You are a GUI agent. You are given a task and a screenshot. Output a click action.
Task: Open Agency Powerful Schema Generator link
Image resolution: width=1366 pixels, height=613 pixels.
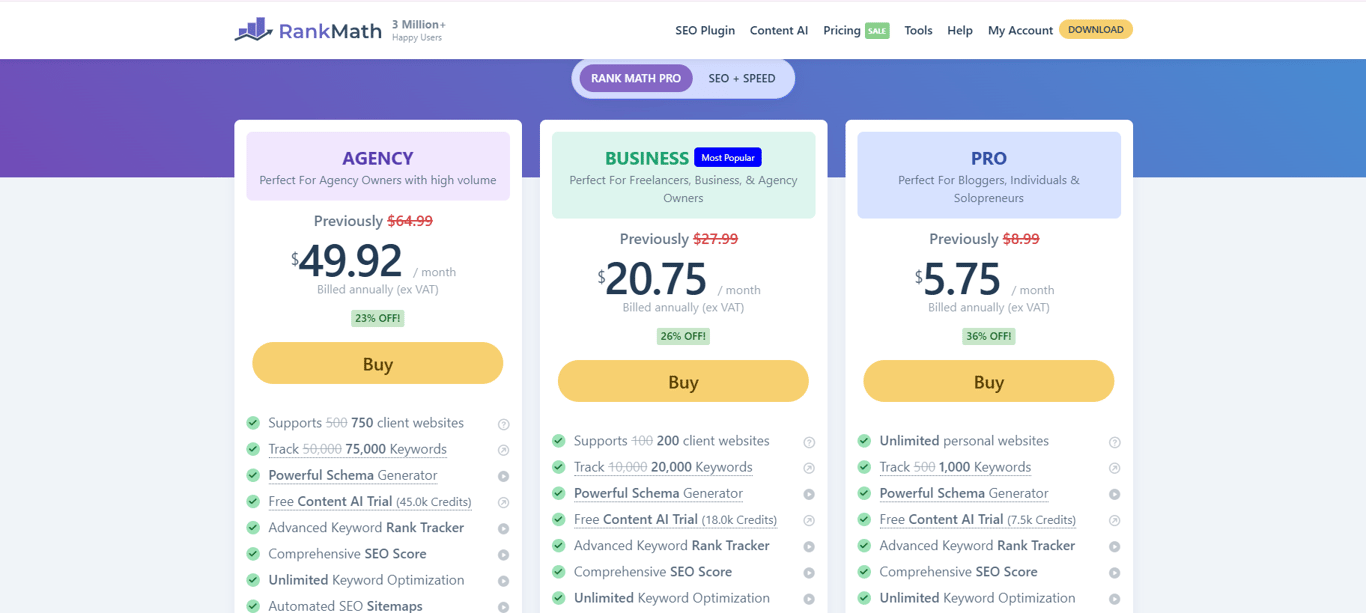click(x=353, y=475)
